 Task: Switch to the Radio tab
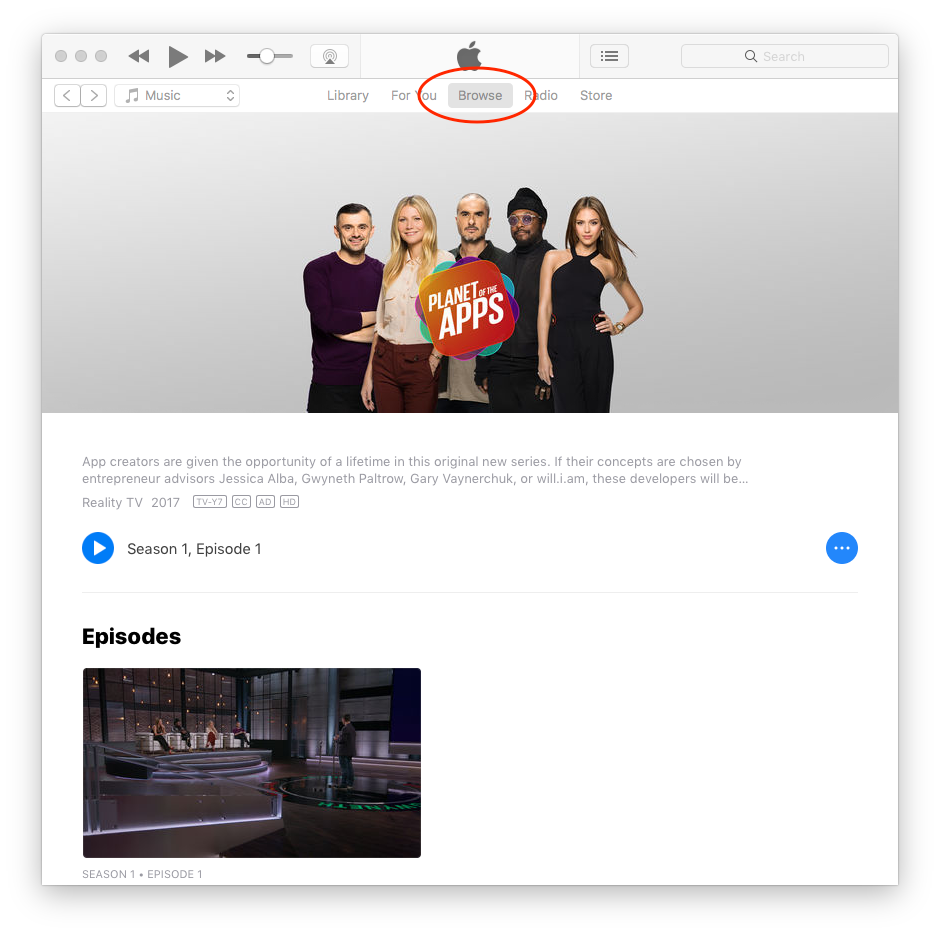click(541, 95)
